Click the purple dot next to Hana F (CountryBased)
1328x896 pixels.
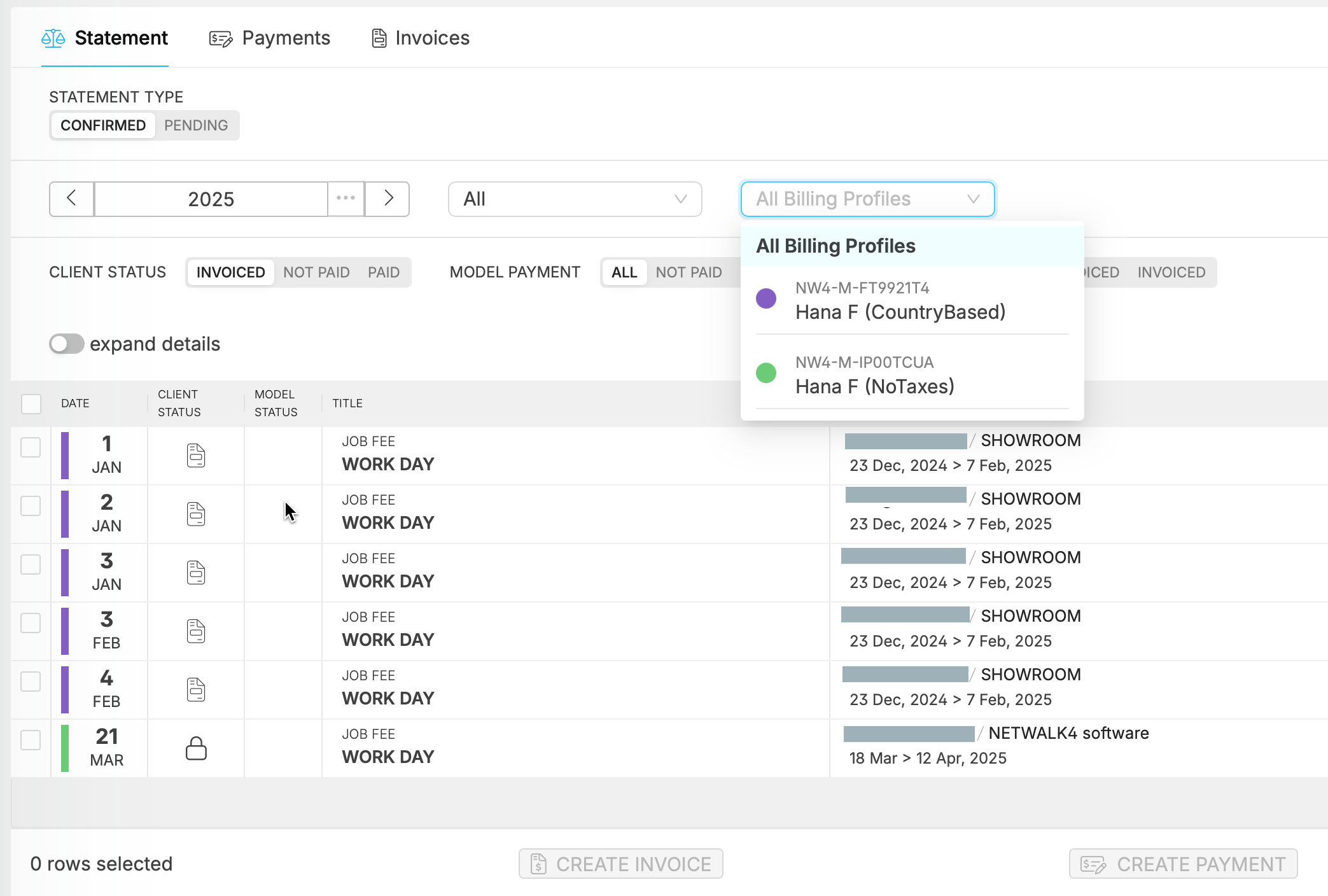(x=766, y=298)
